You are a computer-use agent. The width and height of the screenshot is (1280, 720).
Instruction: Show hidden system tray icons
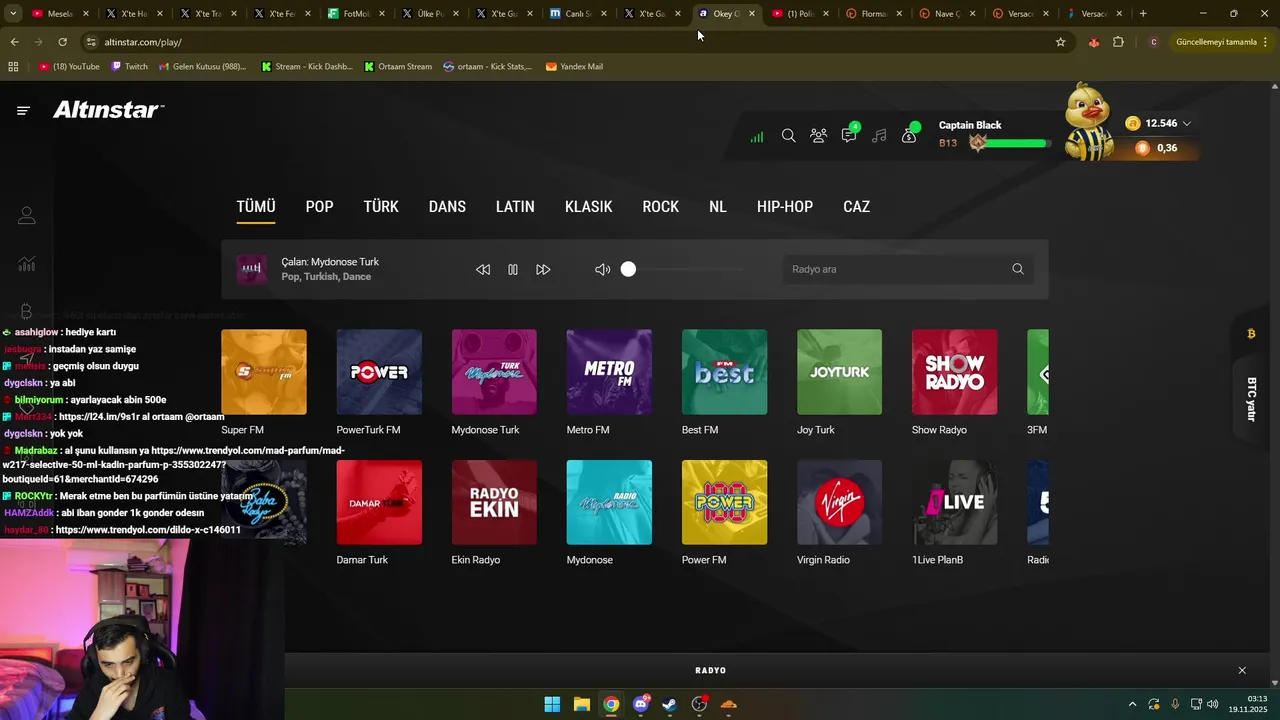[x=1132, y=704]
